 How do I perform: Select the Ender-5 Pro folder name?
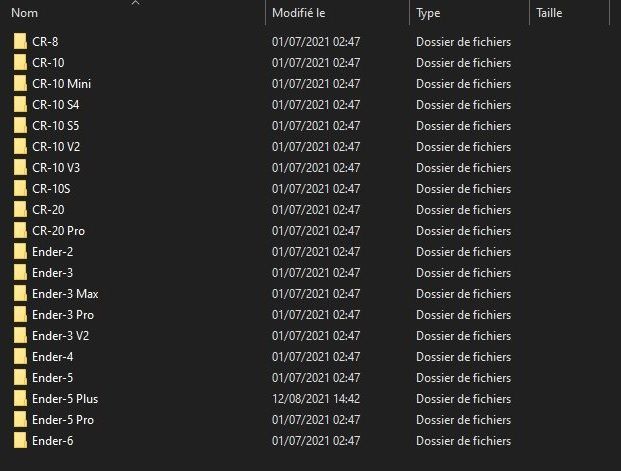coord(63,420)
